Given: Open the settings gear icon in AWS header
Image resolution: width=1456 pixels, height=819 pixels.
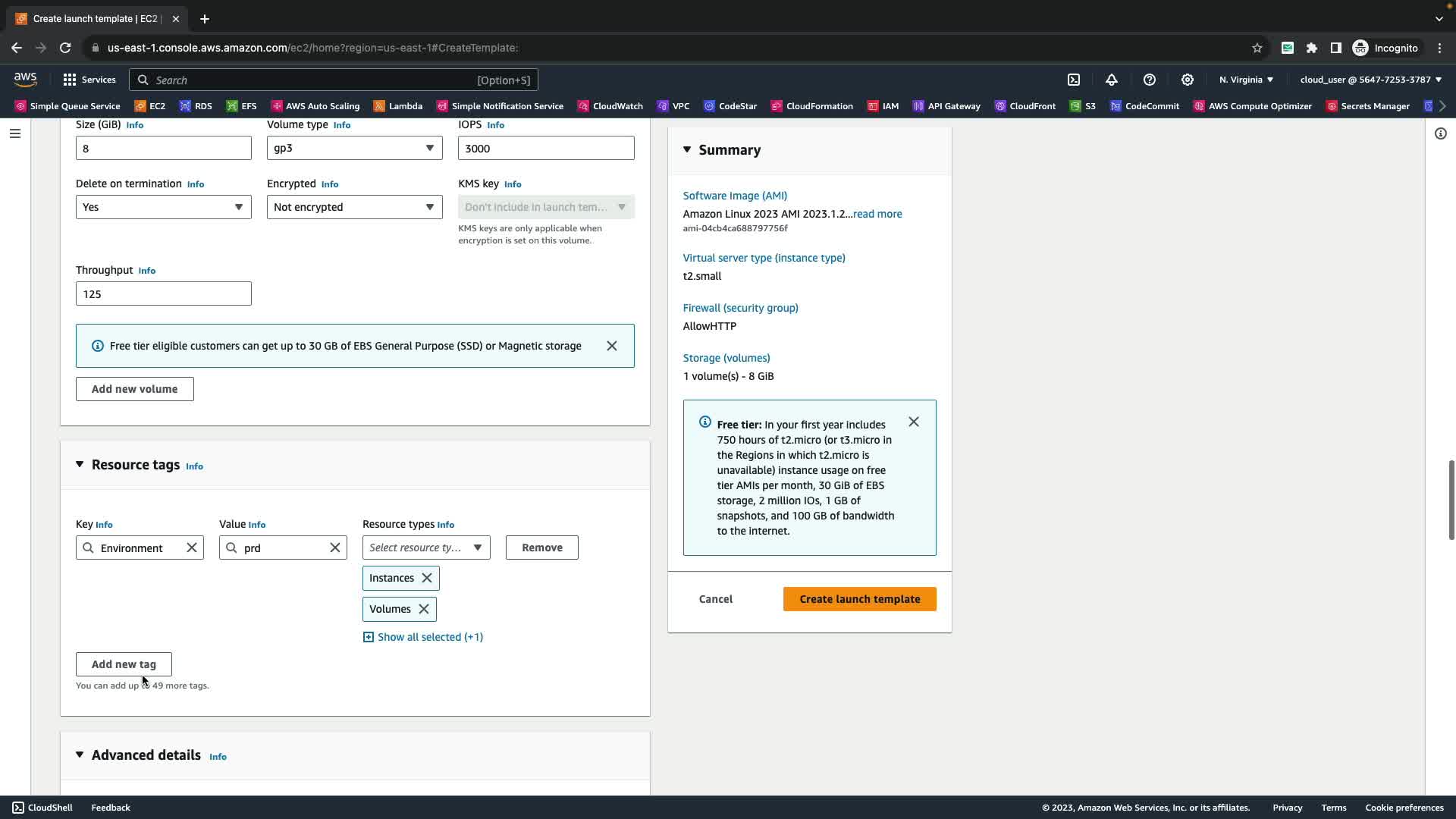Looking at the screenshot, I should pyautogui.click(x=1188, y=80).
